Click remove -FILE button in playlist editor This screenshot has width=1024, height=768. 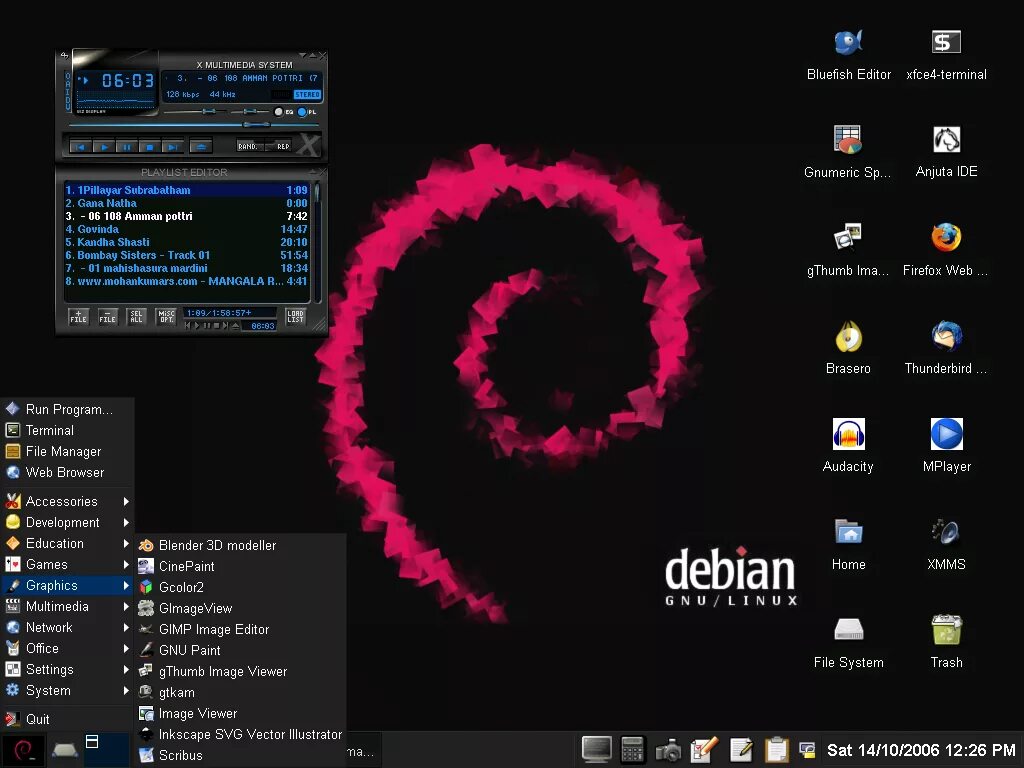(x=108, y=317)
